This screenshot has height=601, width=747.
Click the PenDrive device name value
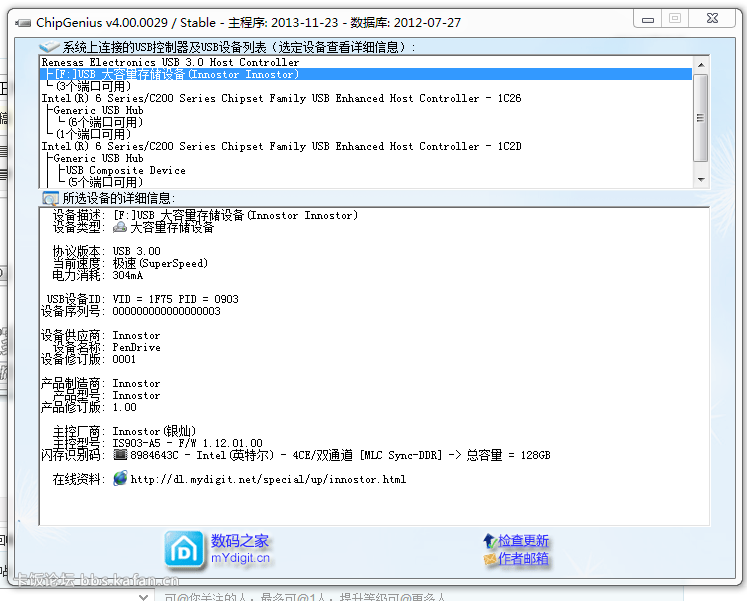[x=136, y=347]
